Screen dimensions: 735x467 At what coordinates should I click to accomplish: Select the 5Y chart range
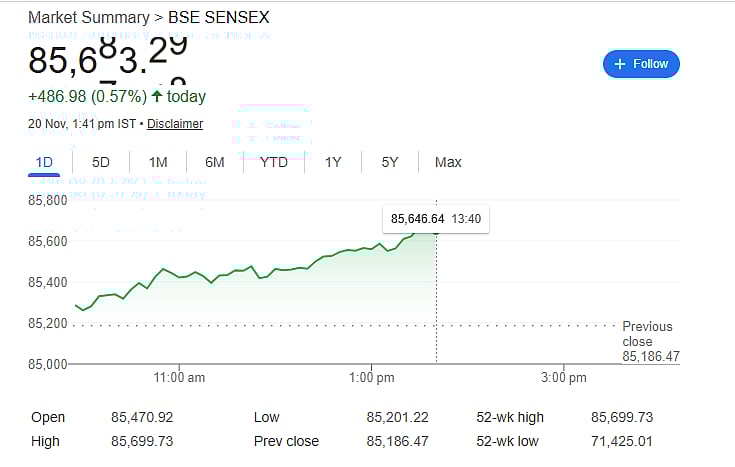[390, 162]
